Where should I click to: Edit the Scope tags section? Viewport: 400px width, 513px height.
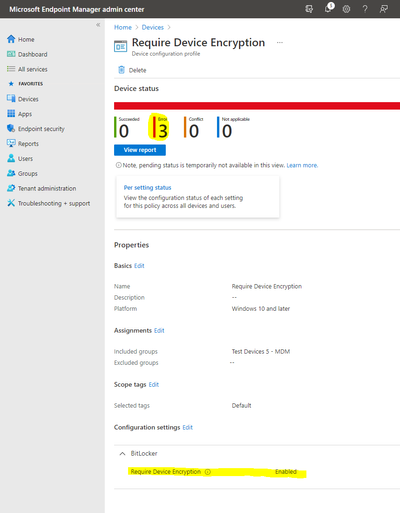(x=154, y=384)
